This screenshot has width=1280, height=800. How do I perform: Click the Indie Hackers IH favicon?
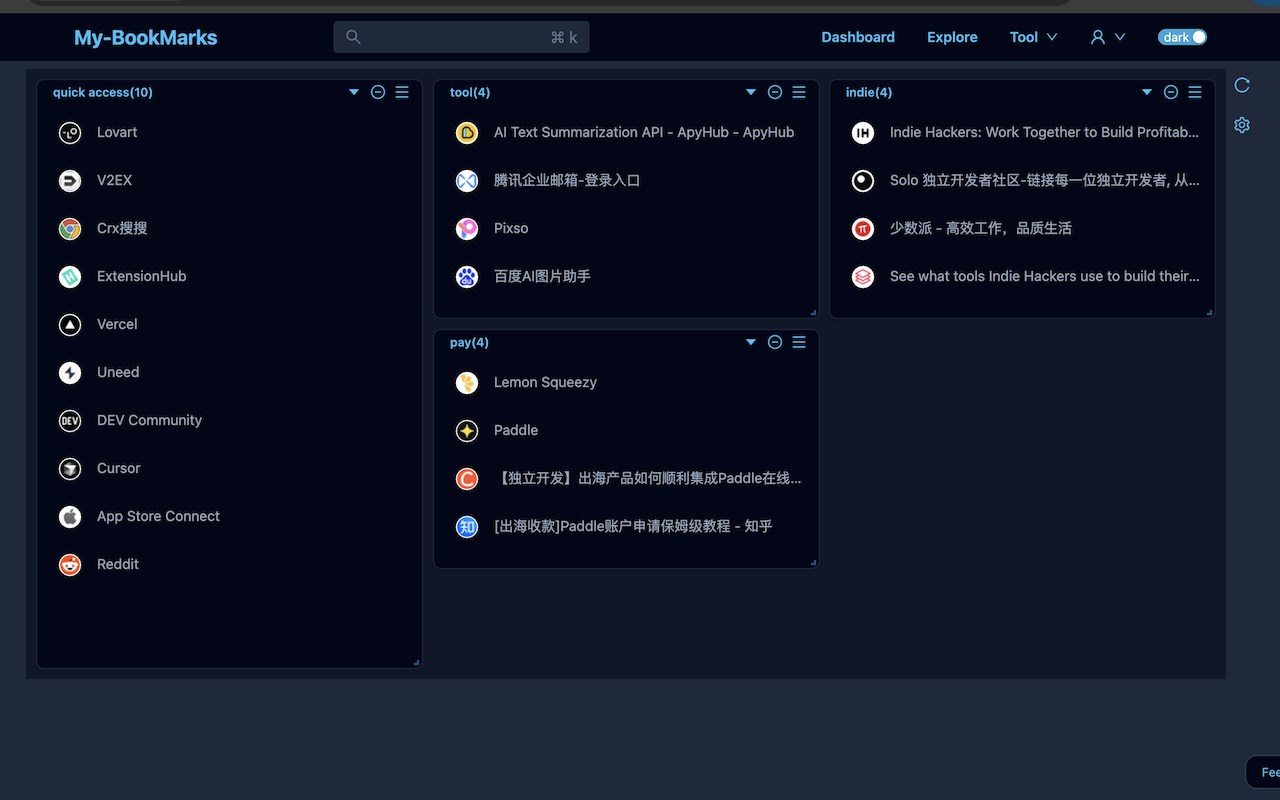point(863,132)
